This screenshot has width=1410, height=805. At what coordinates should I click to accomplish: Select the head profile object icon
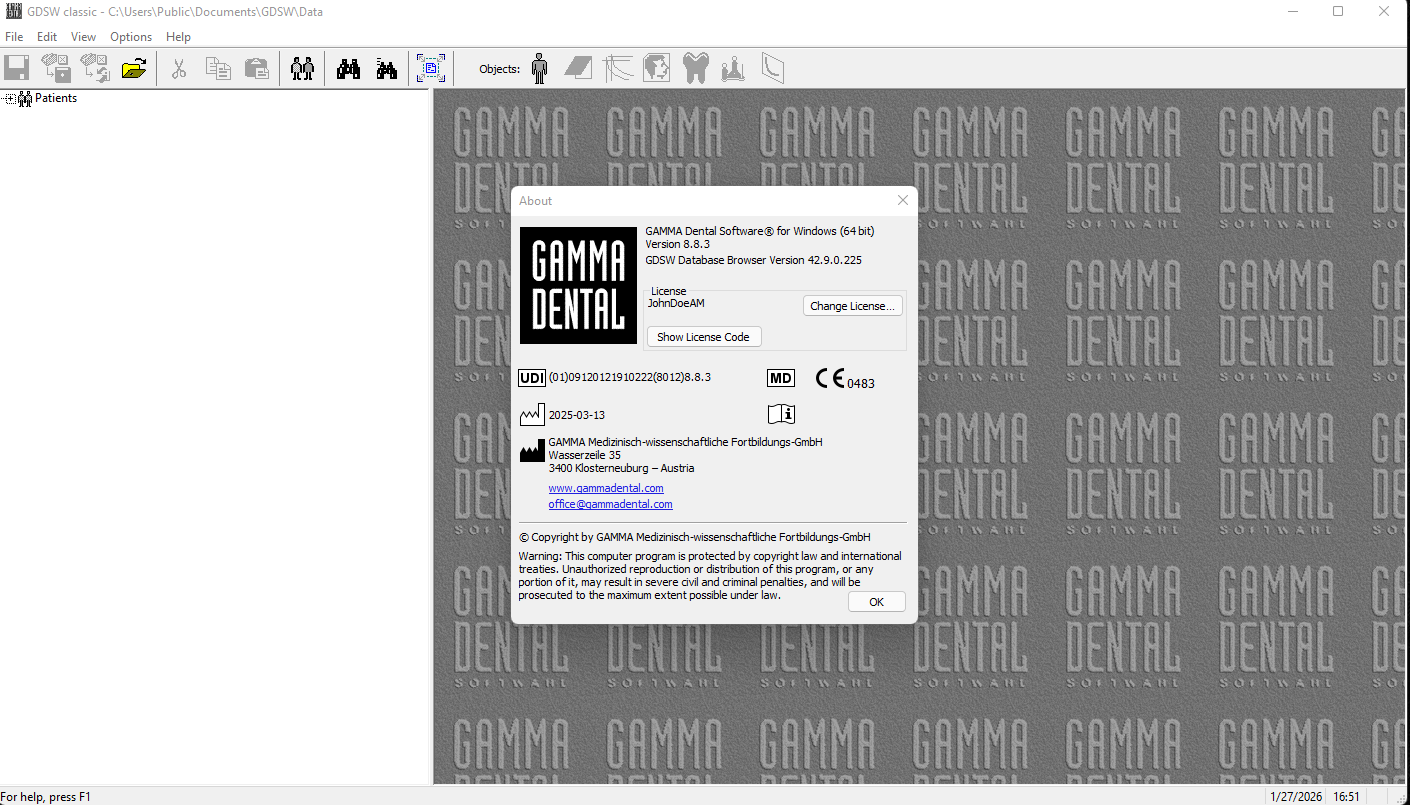pyautogui.click(x=656, y=68)
